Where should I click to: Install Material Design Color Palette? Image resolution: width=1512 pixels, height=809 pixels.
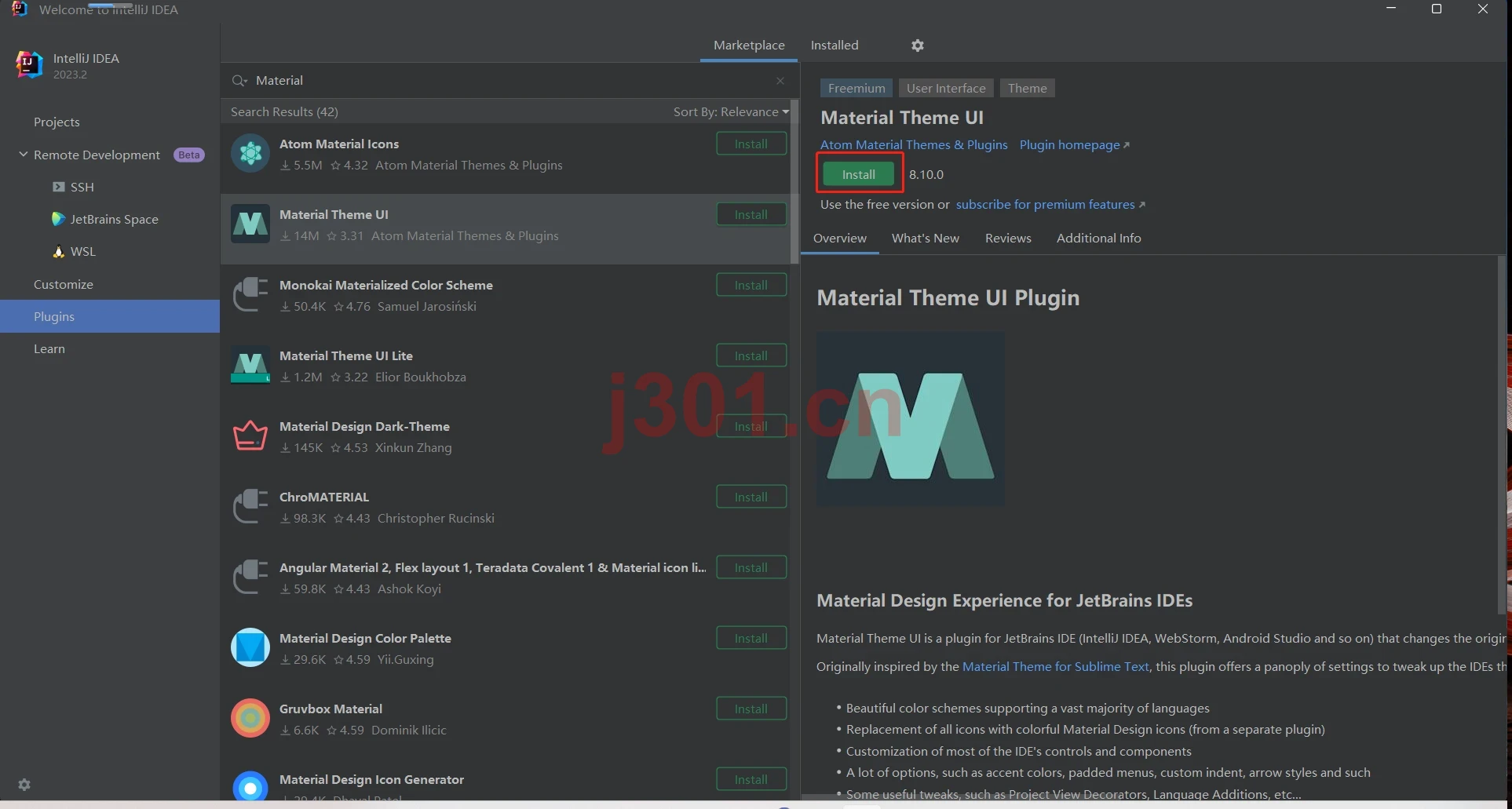point(751,638)
